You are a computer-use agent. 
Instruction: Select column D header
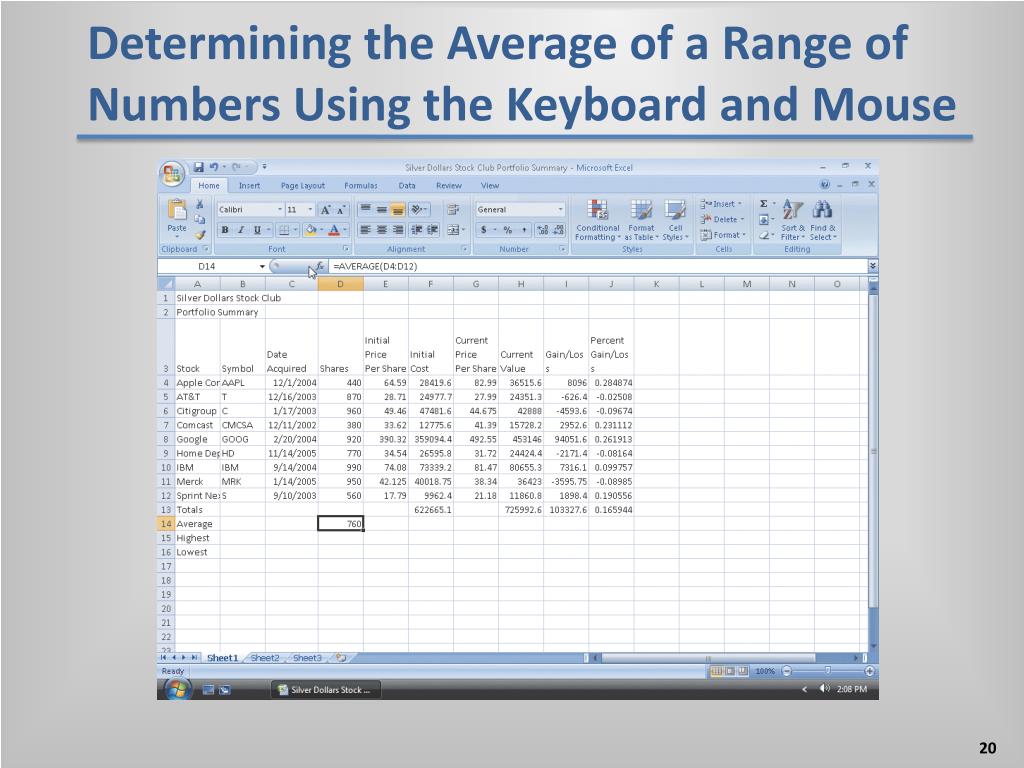point(340,284)
